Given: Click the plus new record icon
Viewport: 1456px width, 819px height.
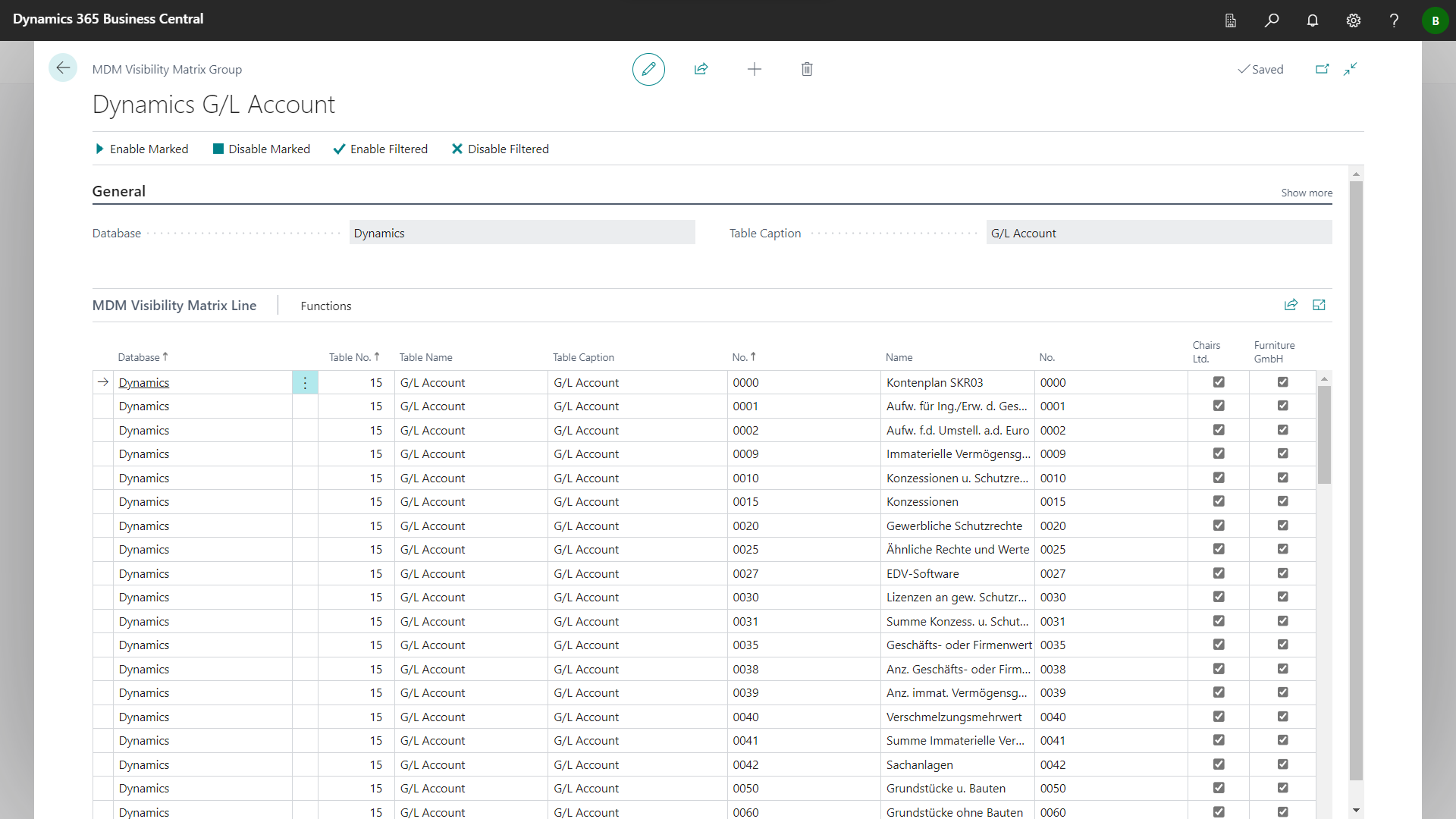Looking at the screenshot, I should [x=754, y=69].
